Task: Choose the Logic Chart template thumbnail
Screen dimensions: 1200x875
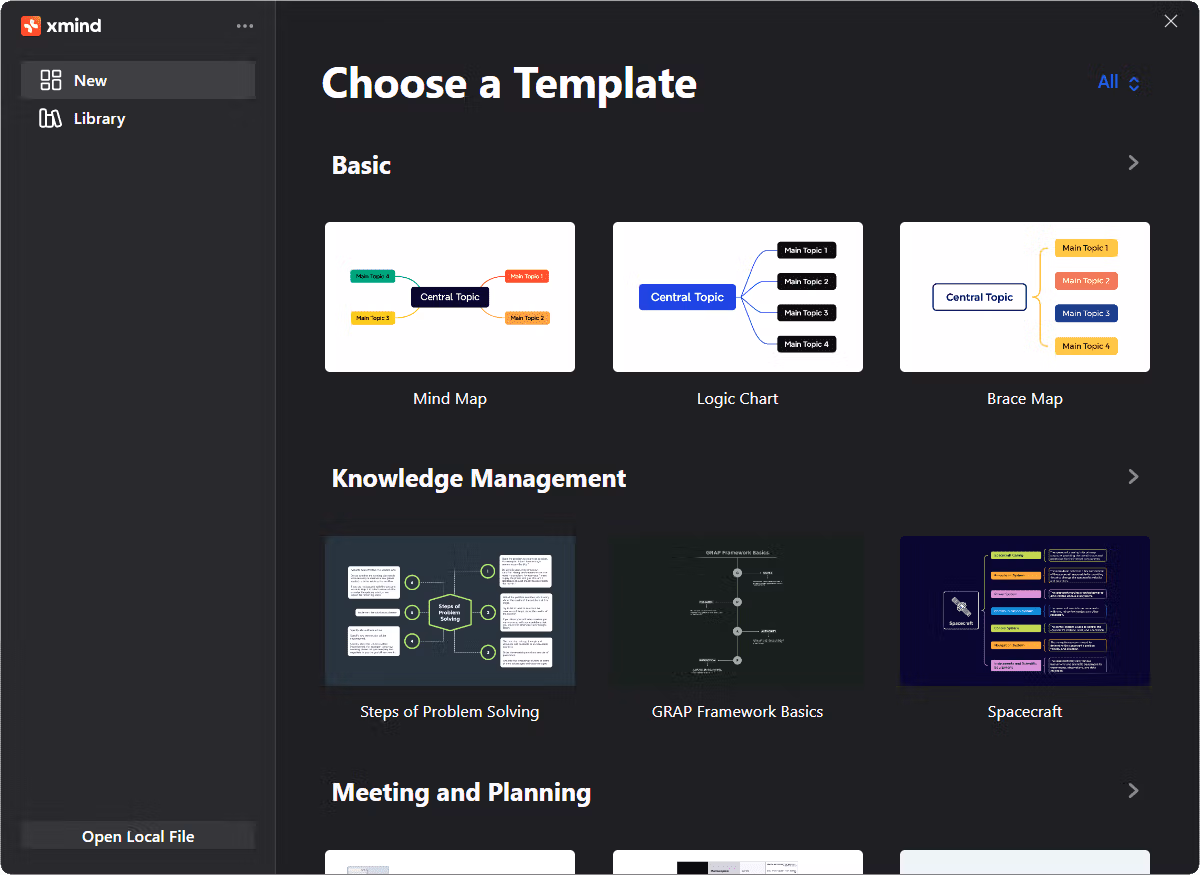Action: click(x=738, y=297)
